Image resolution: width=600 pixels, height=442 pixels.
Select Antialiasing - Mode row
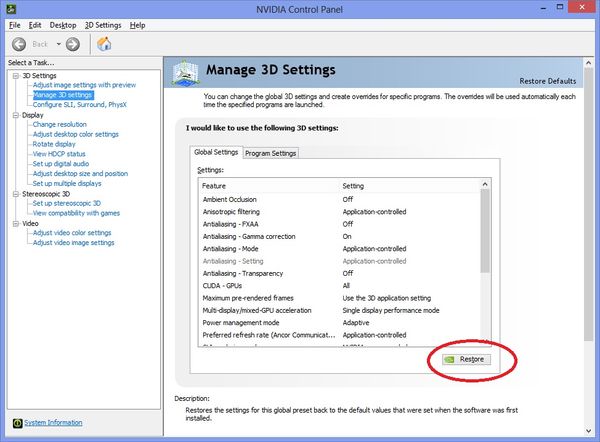[x=339, y=249]
